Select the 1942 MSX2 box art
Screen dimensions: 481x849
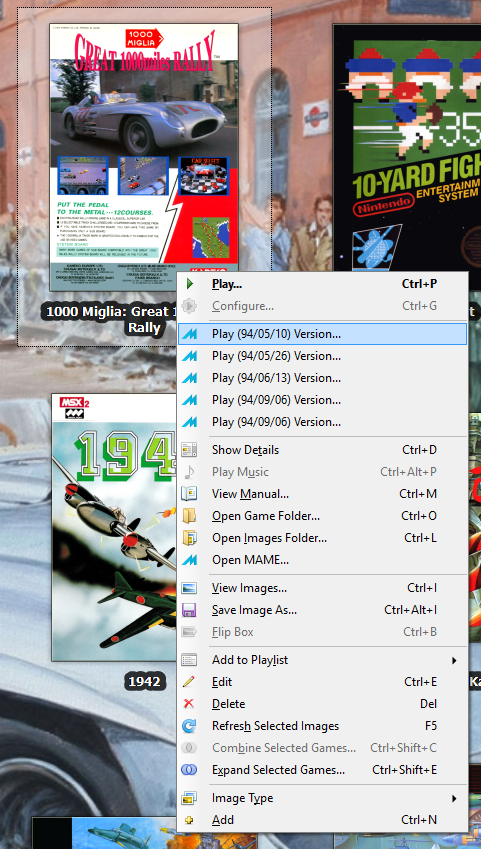click(115, 527)
